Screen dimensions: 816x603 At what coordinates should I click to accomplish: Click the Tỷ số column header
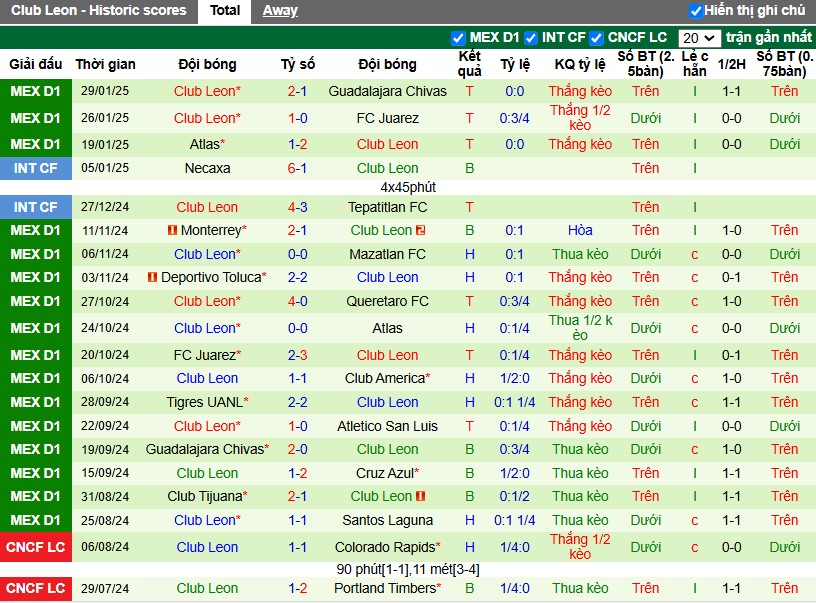298,64
